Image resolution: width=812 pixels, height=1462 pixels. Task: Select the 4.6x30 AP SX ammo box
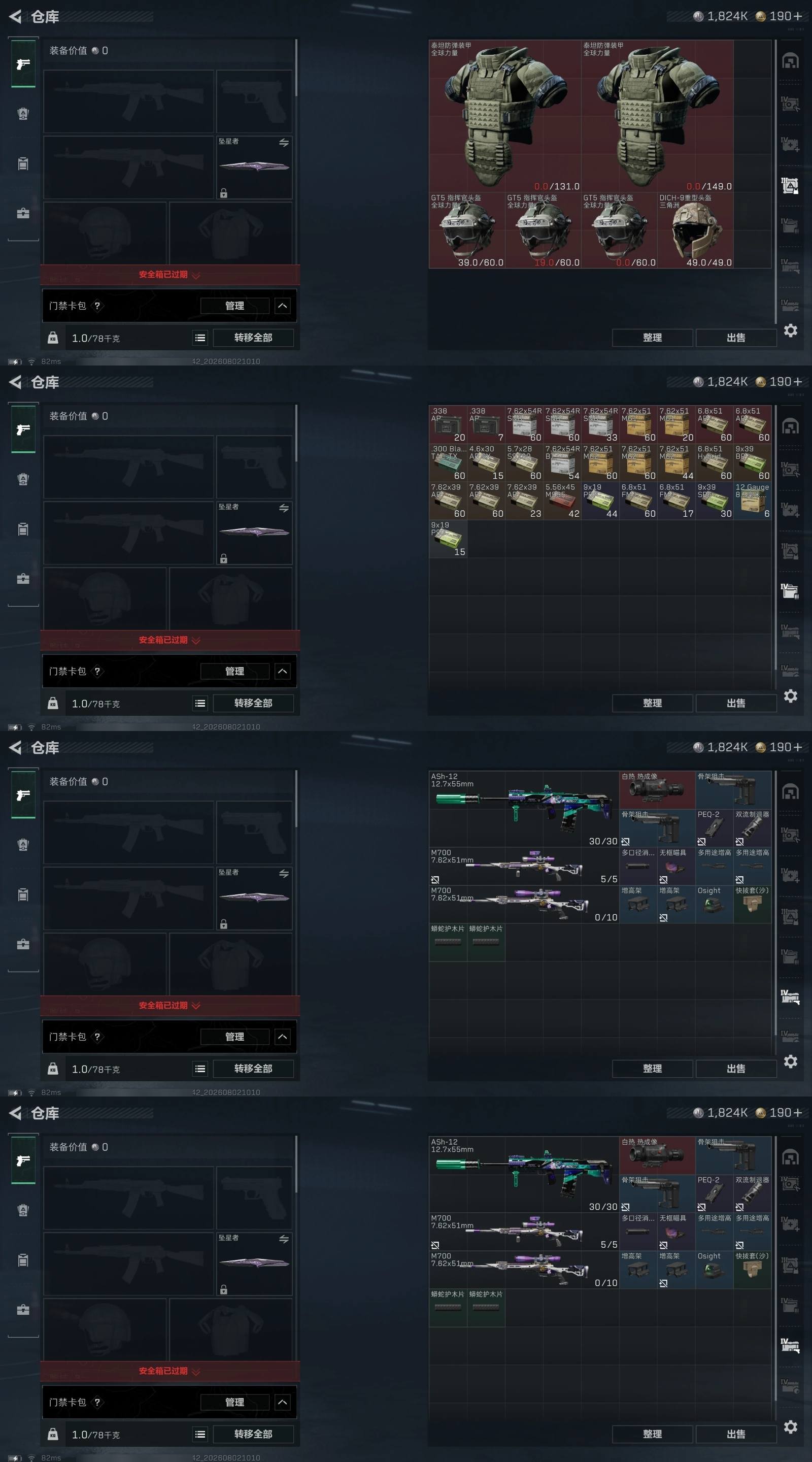[486, 462]
